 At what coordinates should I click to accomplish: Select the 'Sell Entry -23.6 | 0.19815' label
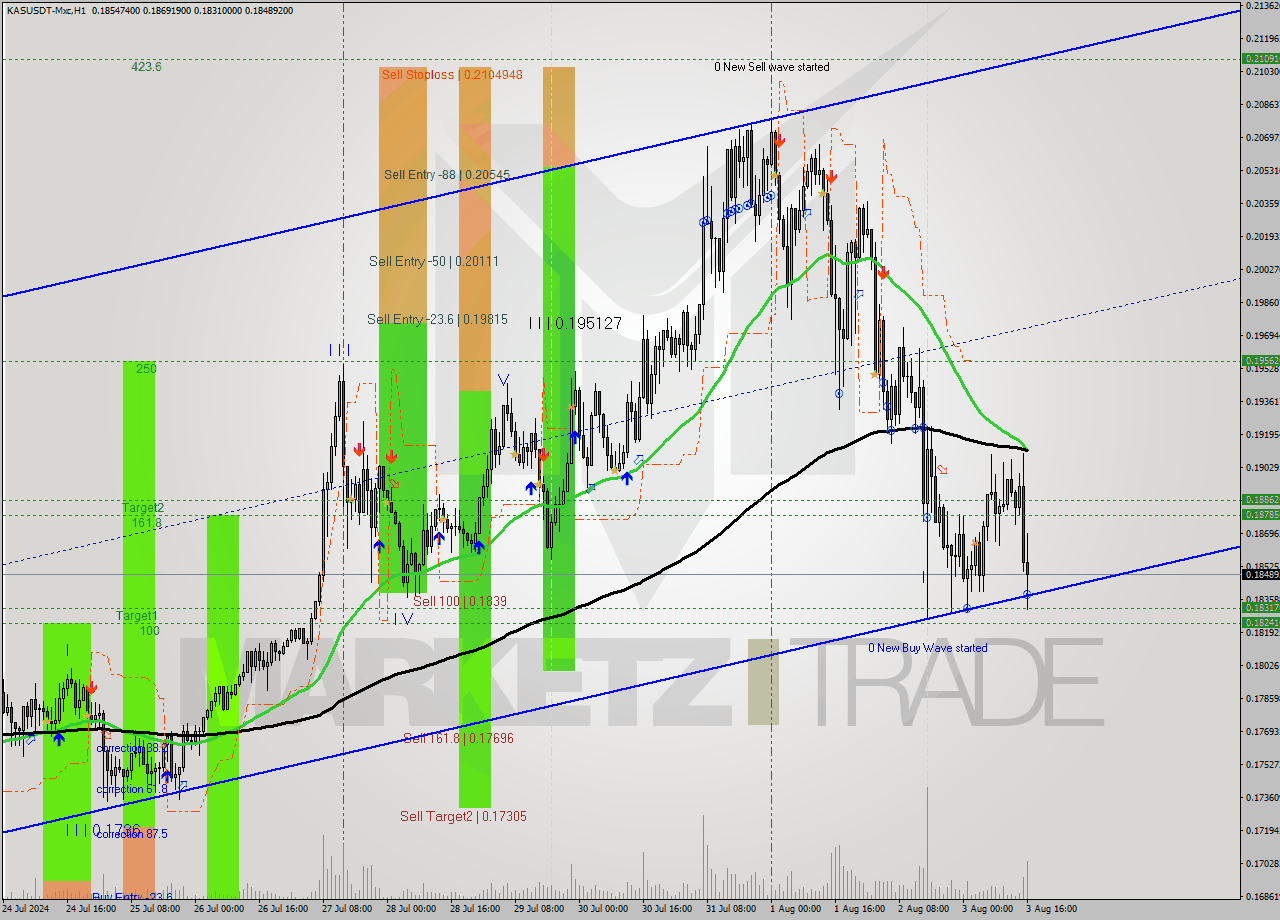coord(437,319)
